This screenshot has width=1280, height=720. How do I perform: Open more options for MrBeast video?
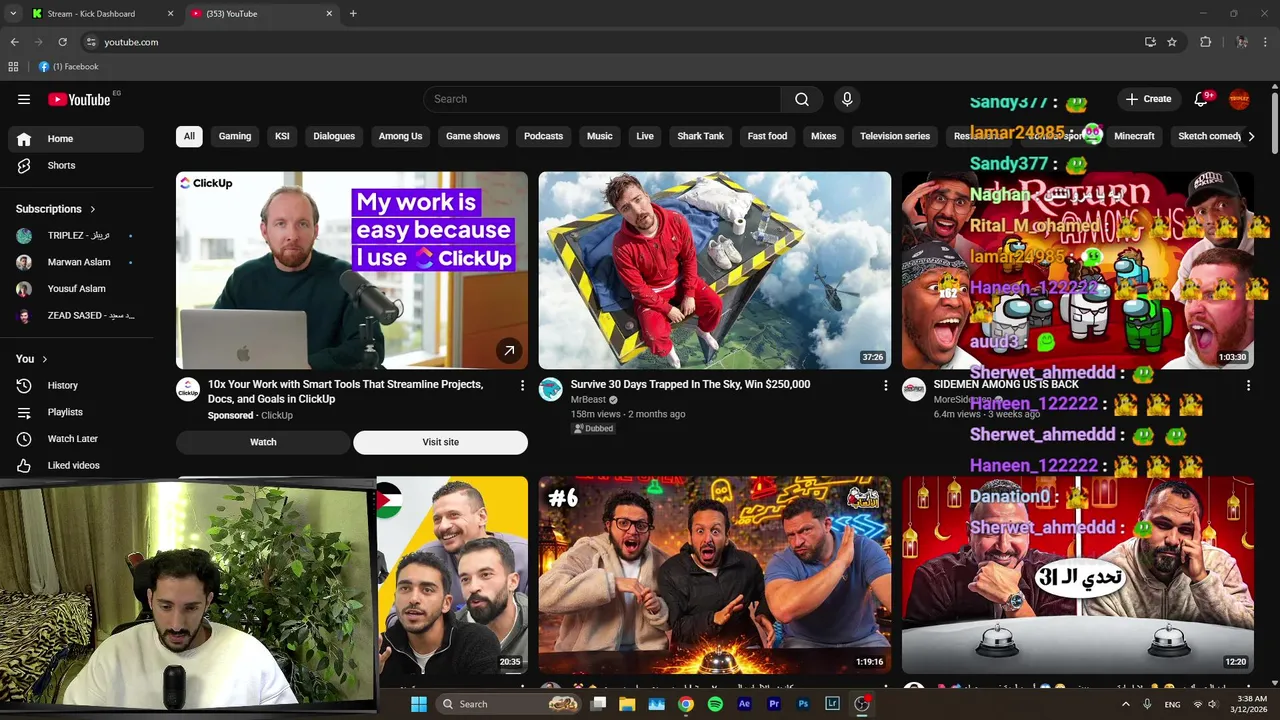(x=885, y=385)
